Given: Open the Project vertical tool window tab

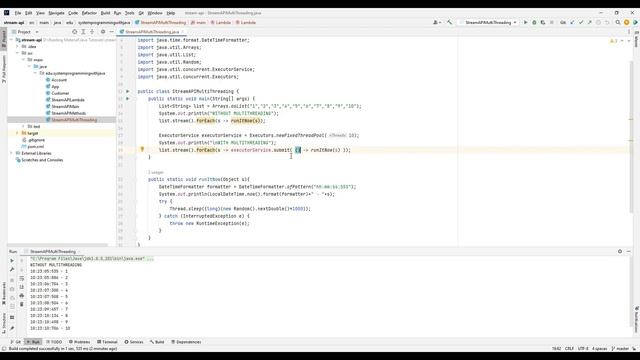Looking at the screenshot, I should (4, 39).
